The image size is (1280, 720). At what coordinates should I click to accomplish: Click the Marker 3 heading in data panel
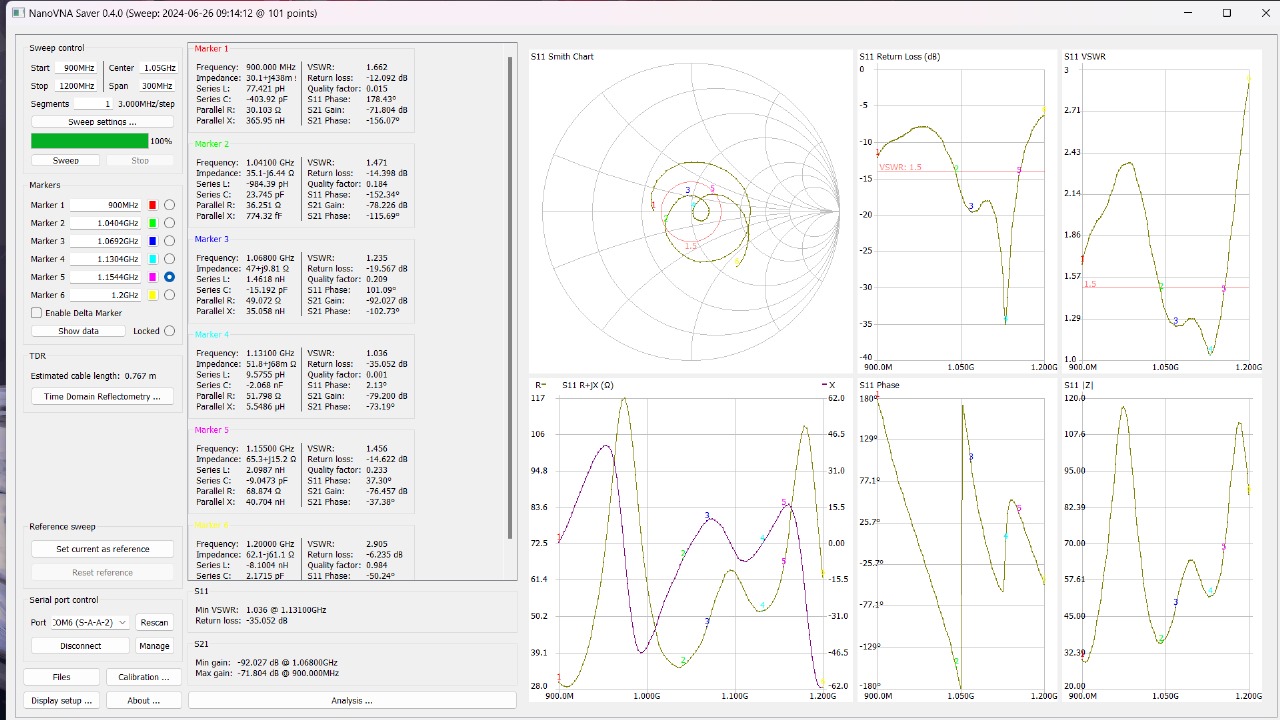(211, 239)
